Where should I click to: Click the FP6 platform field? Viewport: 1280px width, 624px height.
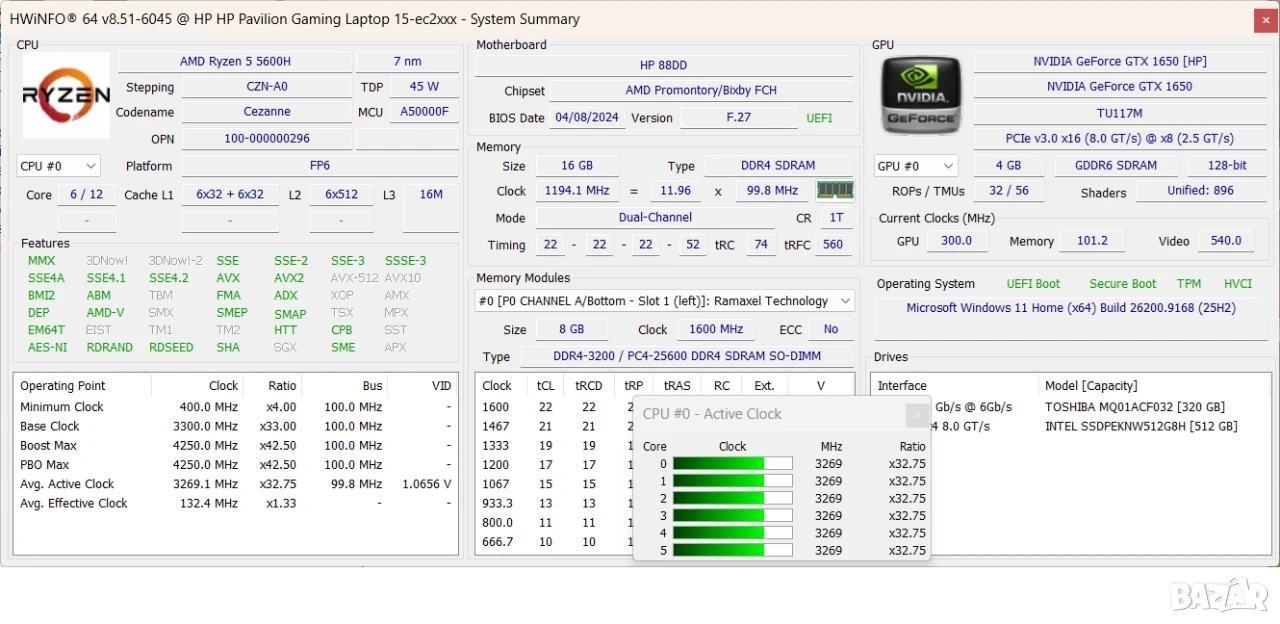[320, 166]
